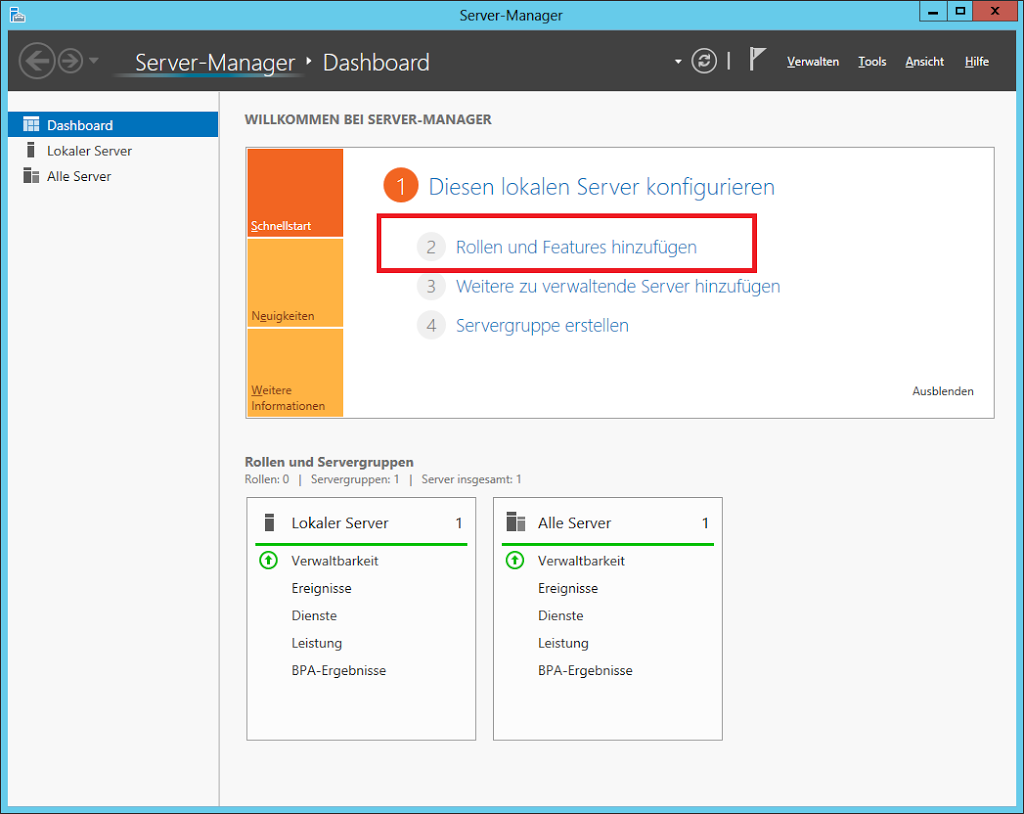Click the Lokaler Server sidebar icon

pyautogui.click(x=31, y=151)
